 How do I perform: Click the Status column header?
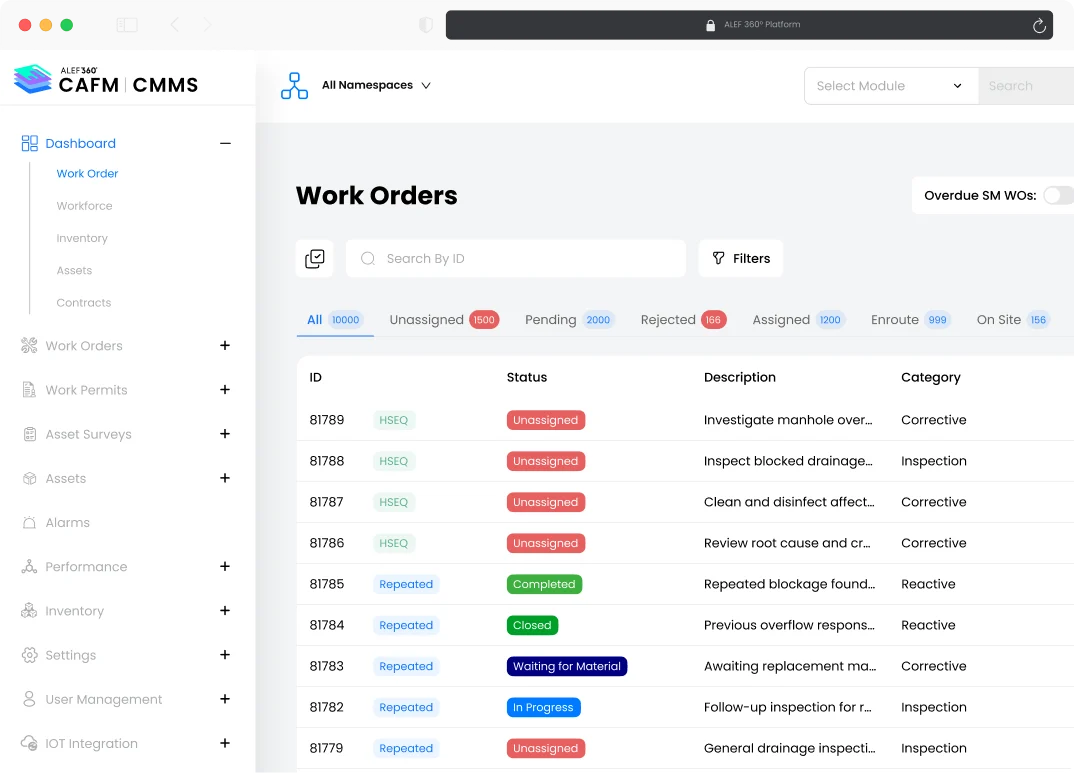point(527,377)
